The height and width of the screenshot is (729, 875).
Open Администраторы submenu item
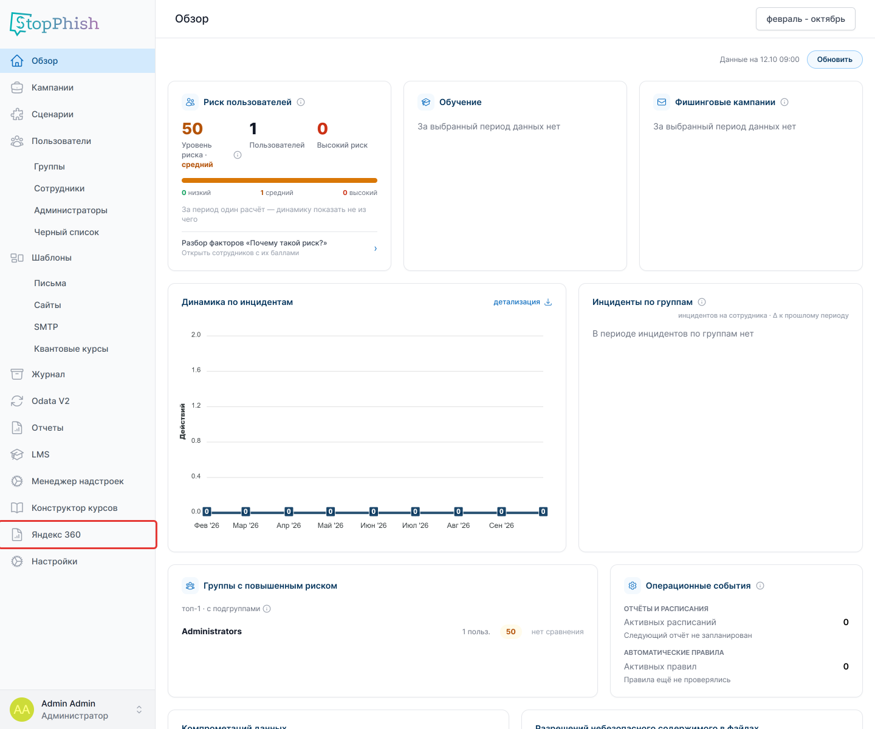pos(70,210)
